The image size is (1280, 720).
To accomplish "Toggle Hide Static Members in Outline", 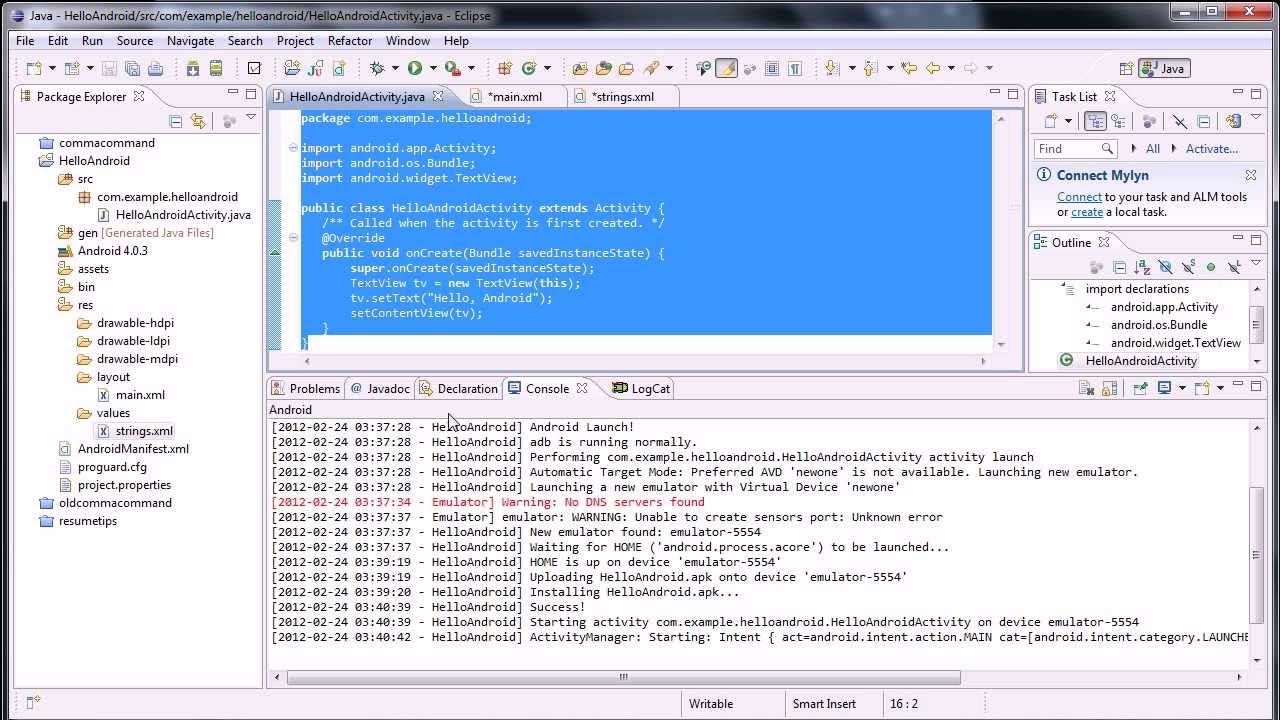I will [1188, 267].
